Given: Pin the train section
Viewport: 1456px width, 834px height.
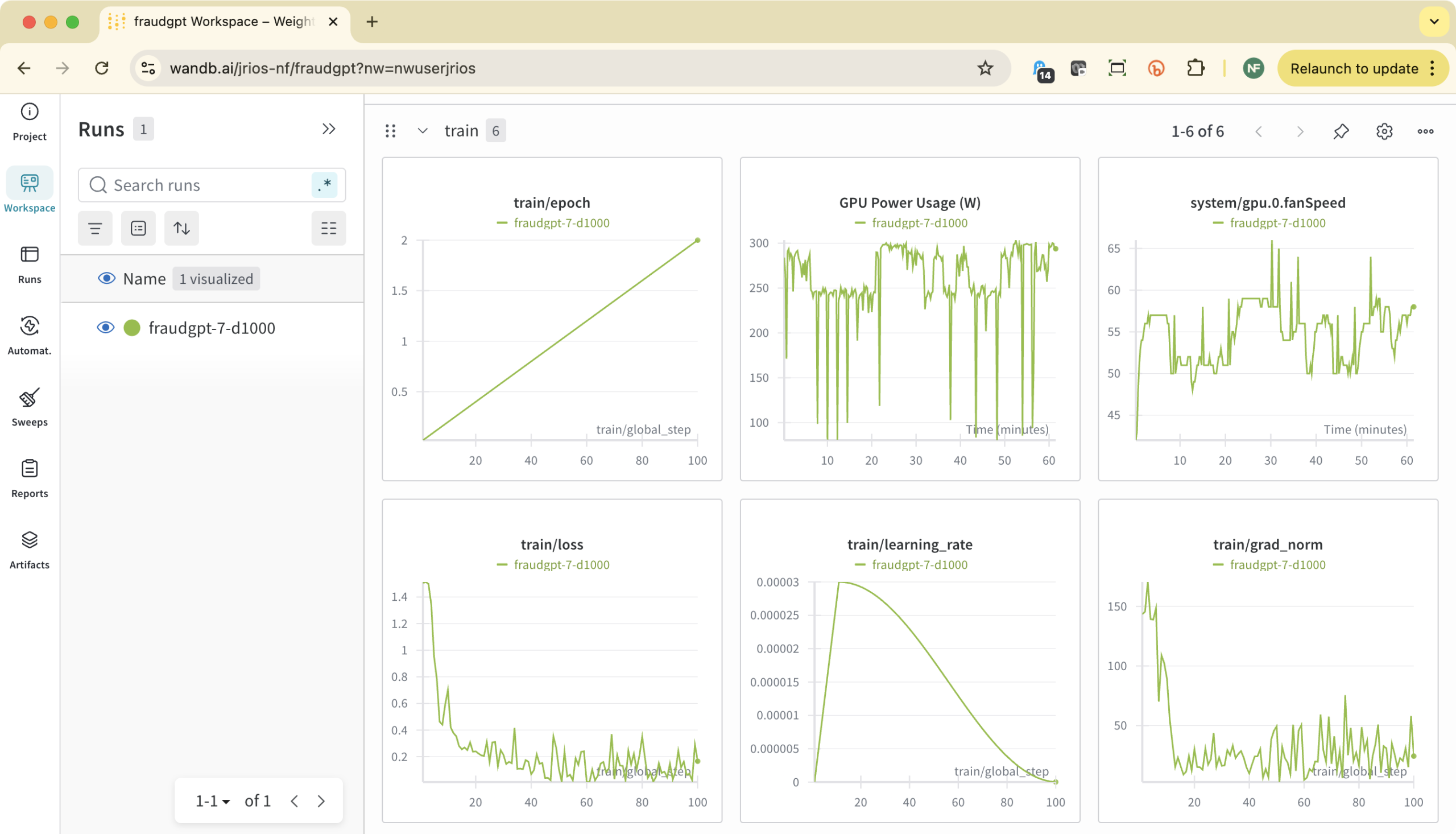Looking at the screenshot, I should coord(1341,131).
